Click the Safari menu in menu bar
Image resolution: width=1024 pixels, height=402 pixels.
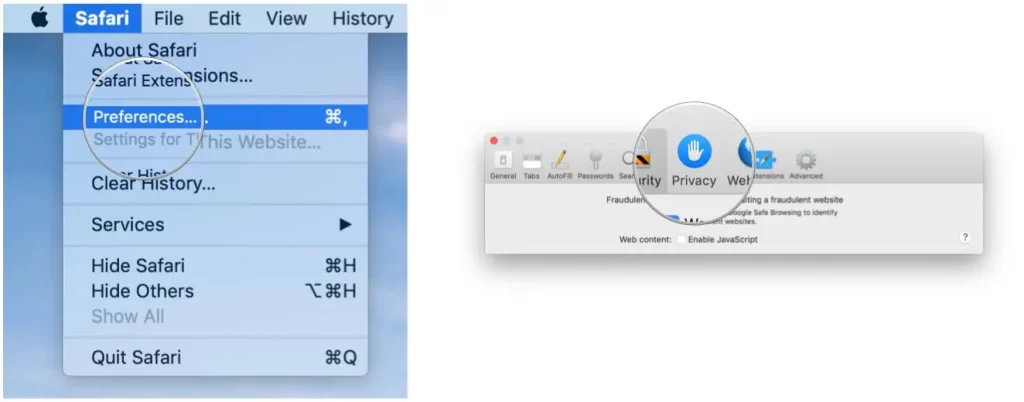pos(102,18)
